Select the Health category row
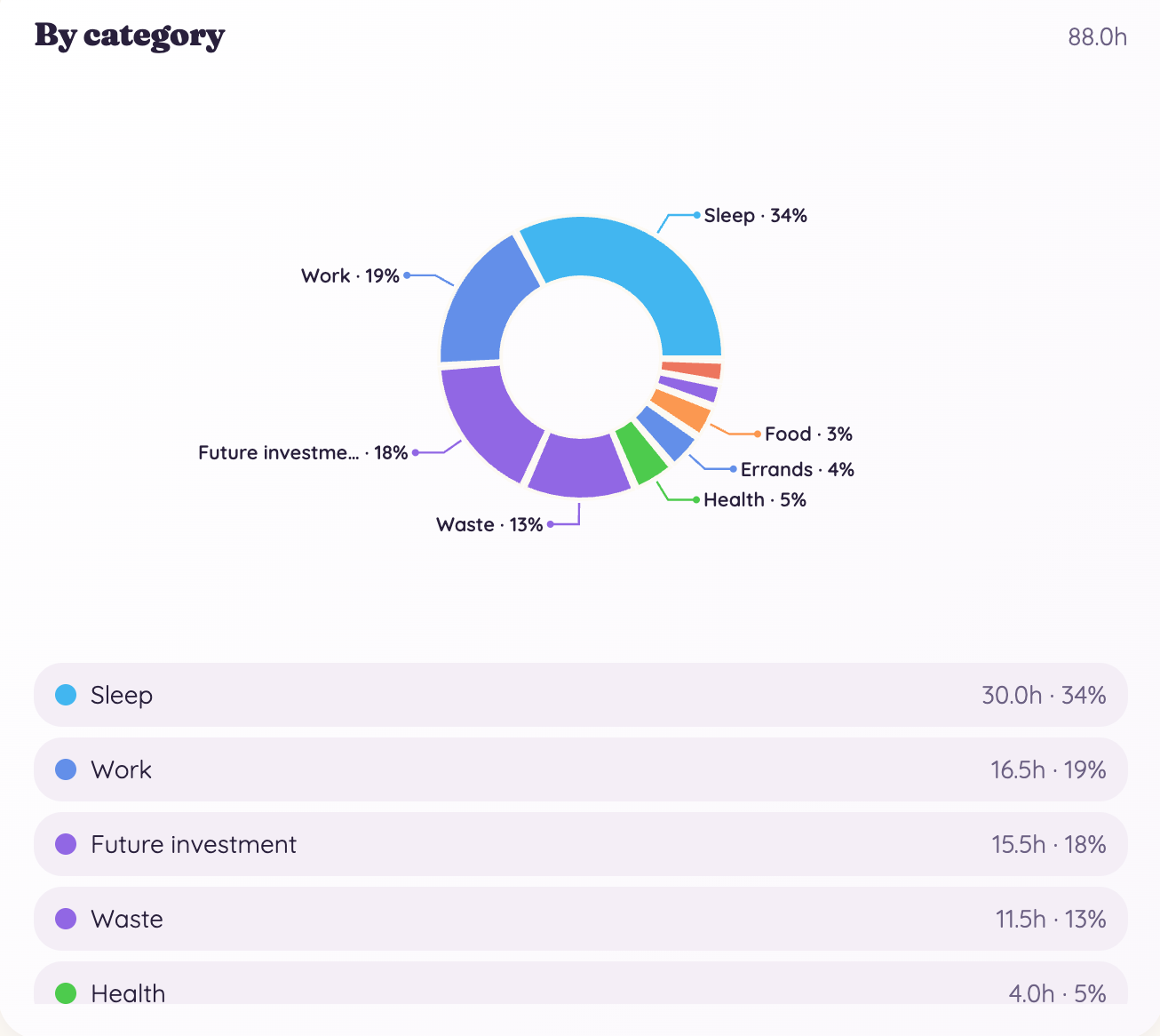Screen dimensions: 1160x1036 click(581, 984)
